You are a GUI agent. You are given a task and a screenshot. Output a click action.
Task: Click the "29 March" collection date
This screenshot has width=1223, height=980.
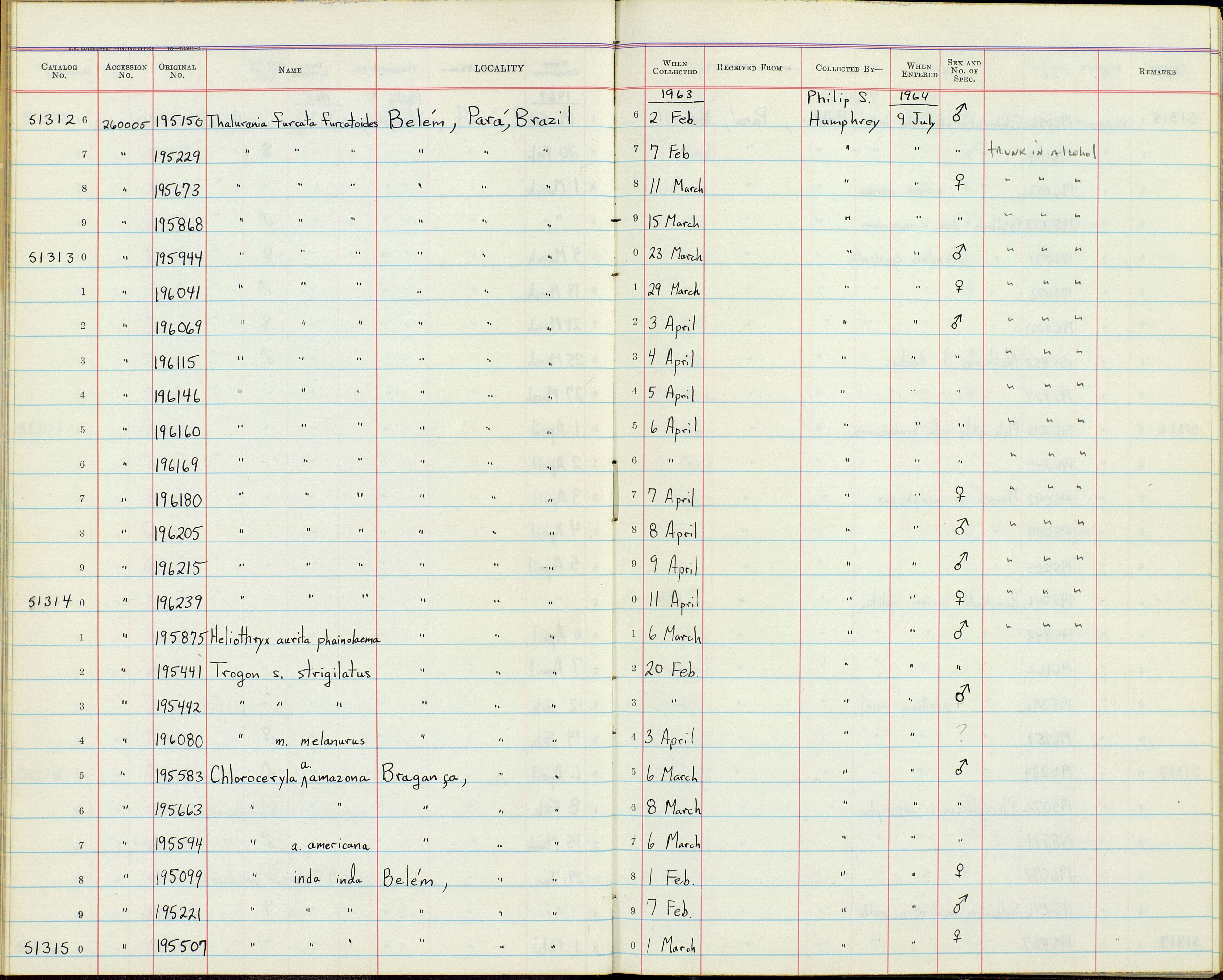pos(674,289)
